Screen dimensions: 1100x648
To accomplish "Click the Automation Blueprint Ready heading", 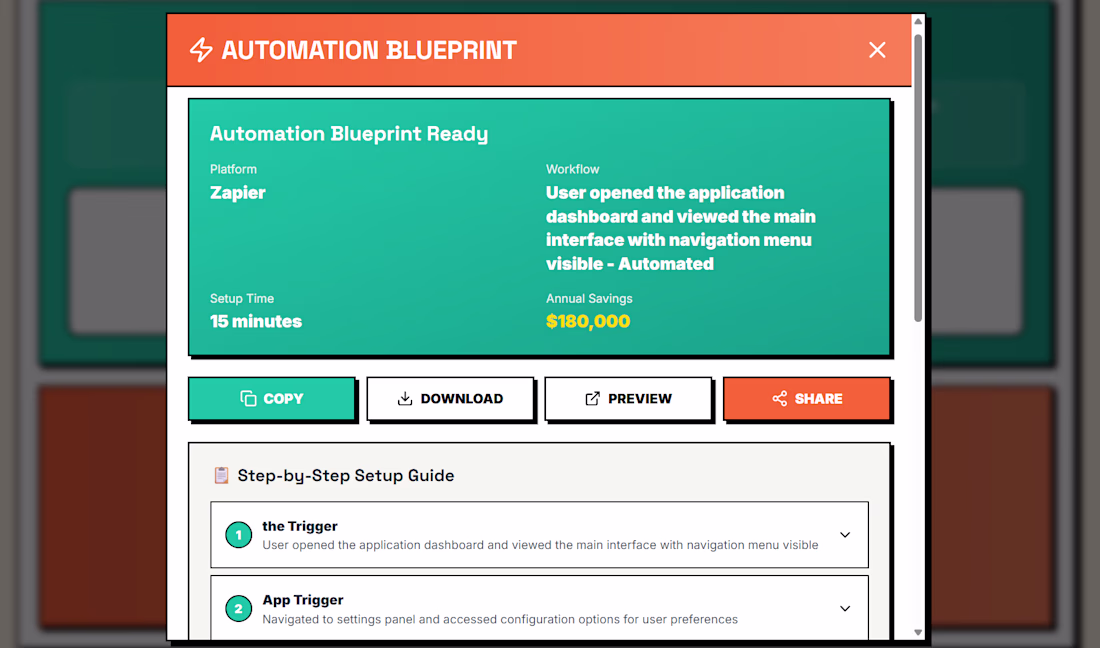I will click(349, 134).
